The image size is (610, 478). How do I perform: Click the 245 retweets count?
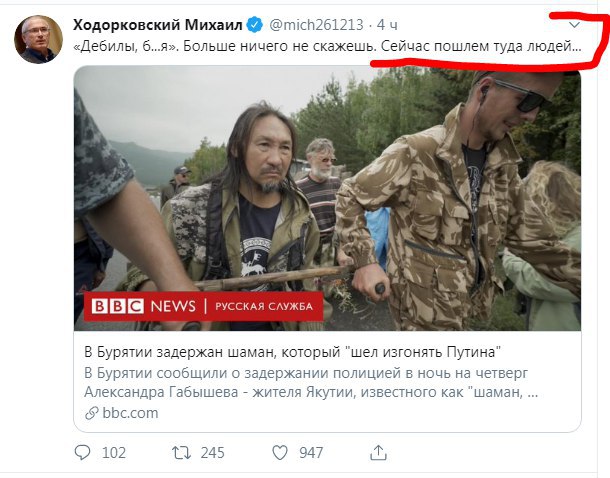(213, 453)
